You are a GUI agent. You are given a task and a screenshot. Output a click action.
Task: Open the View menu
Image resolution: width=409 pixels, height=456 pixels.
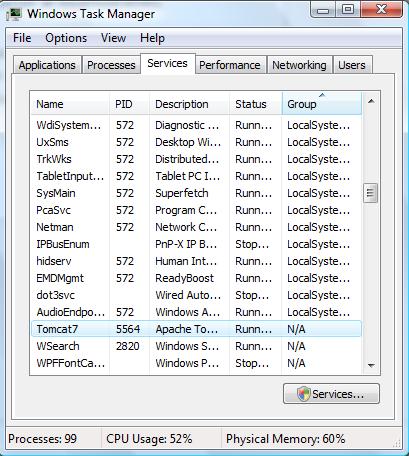click(113, 38)
